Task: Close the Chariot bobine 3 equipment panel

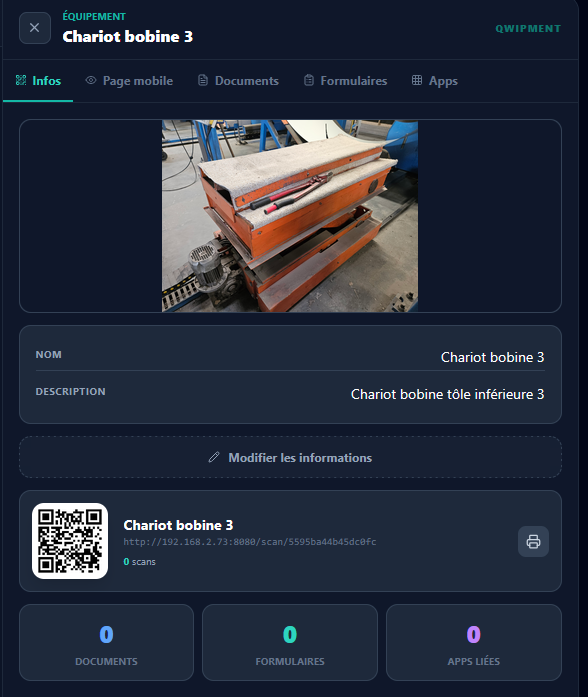Action: tap(35, 28)
